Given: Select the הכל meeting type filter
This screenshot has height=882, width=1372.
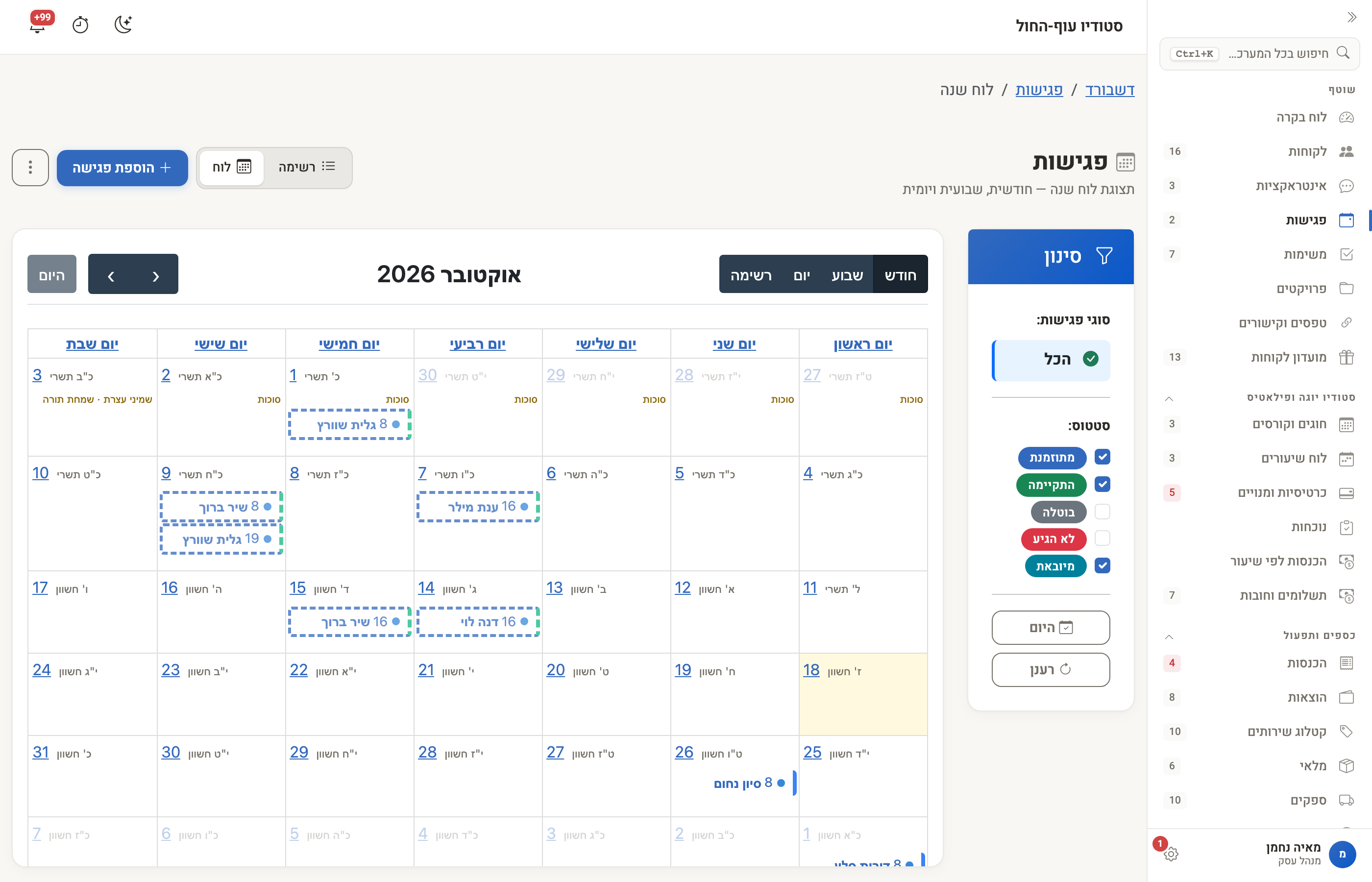Looking at the screenshot, I should point(1051,360).
